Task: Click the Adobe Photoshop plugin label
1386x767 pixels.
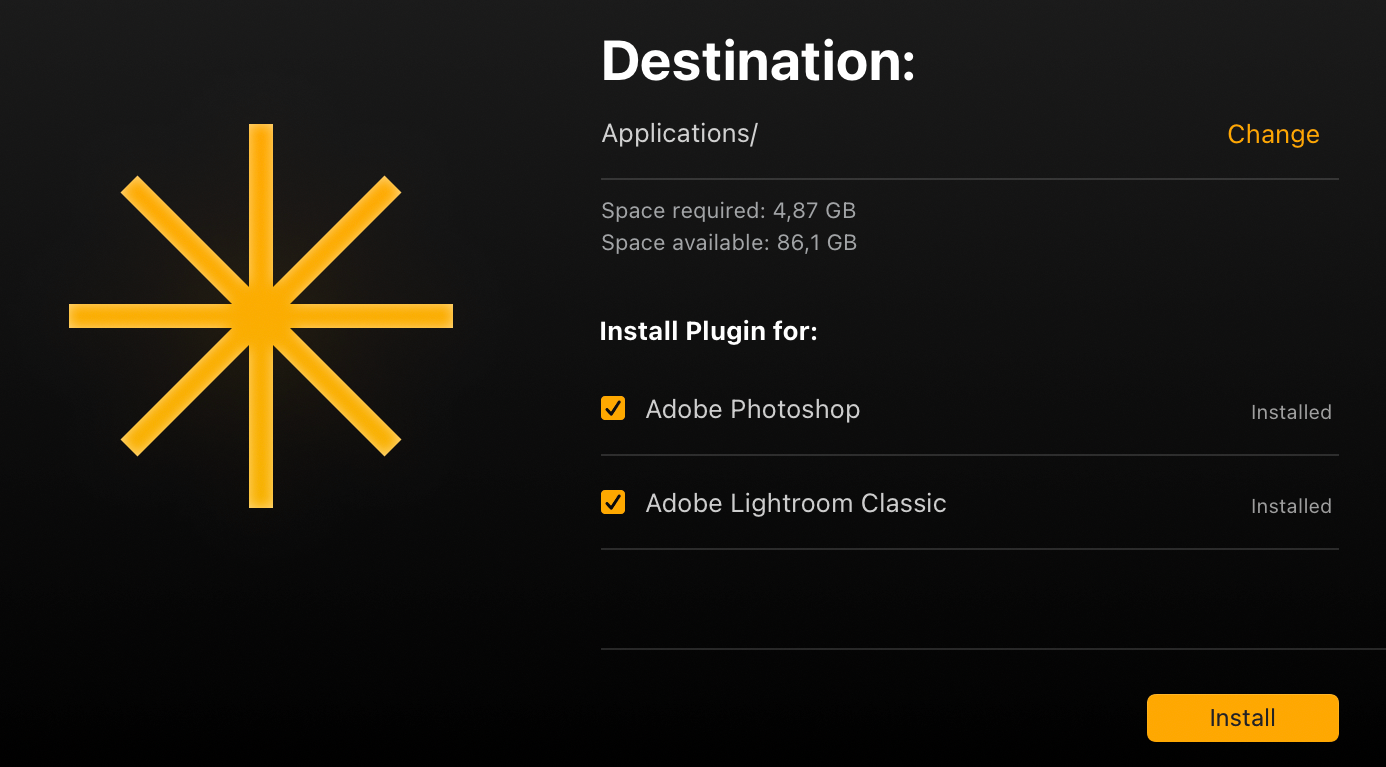Action: (752, 409)
